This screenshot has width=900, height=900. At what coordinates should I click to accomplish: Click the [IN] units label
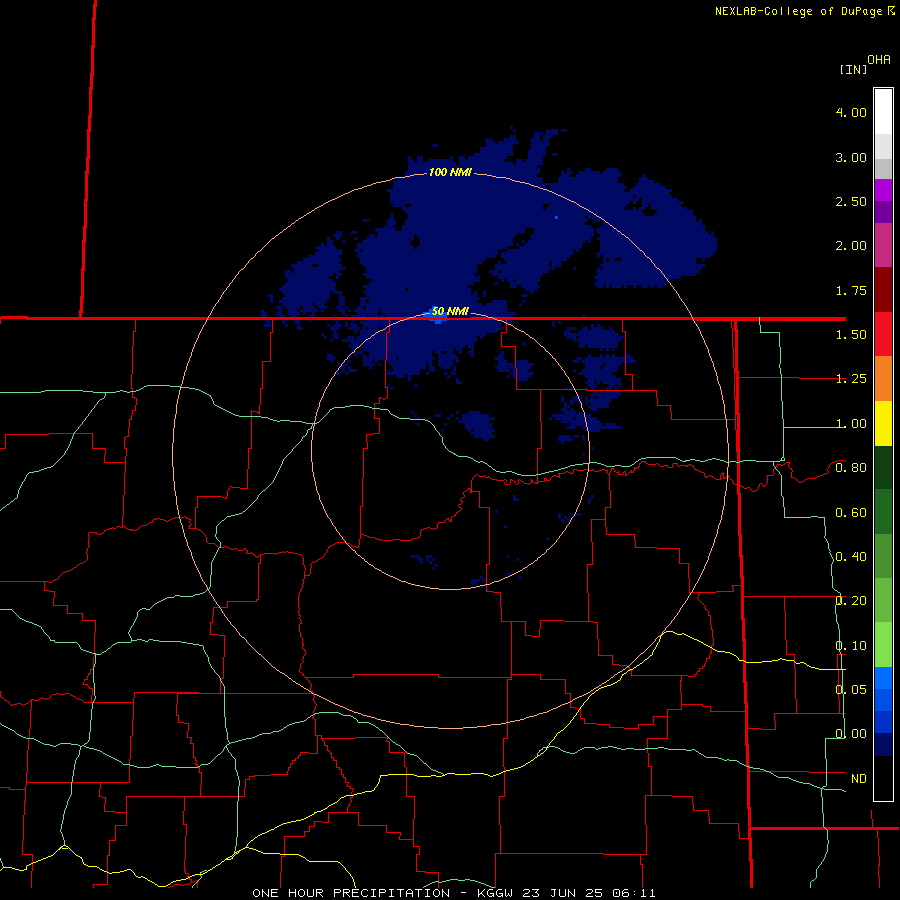[853, 69]
